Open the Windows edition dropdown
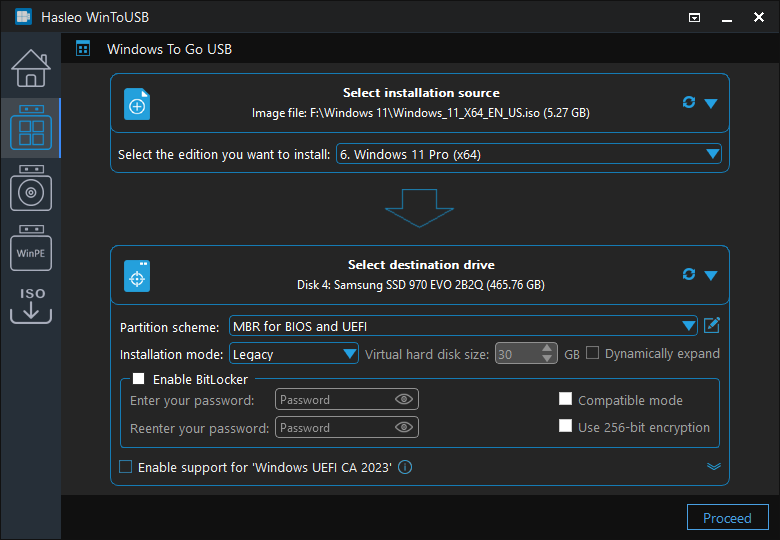Viewport: 780px width, 540px height. pos(529,154)
